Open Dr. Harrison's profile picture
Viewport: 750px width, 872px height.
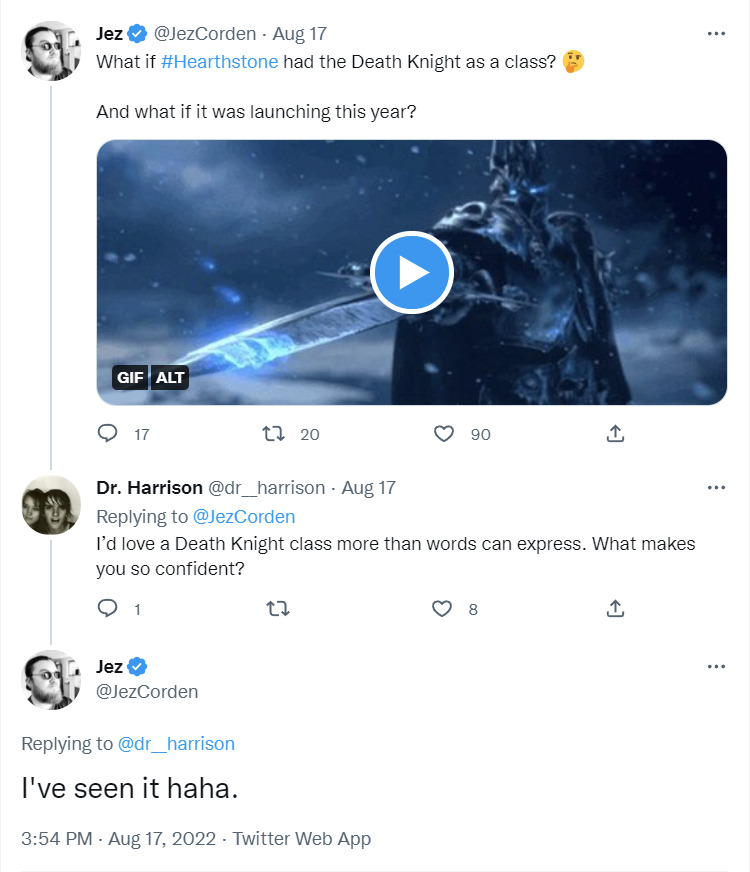click(x=51, y=505)
